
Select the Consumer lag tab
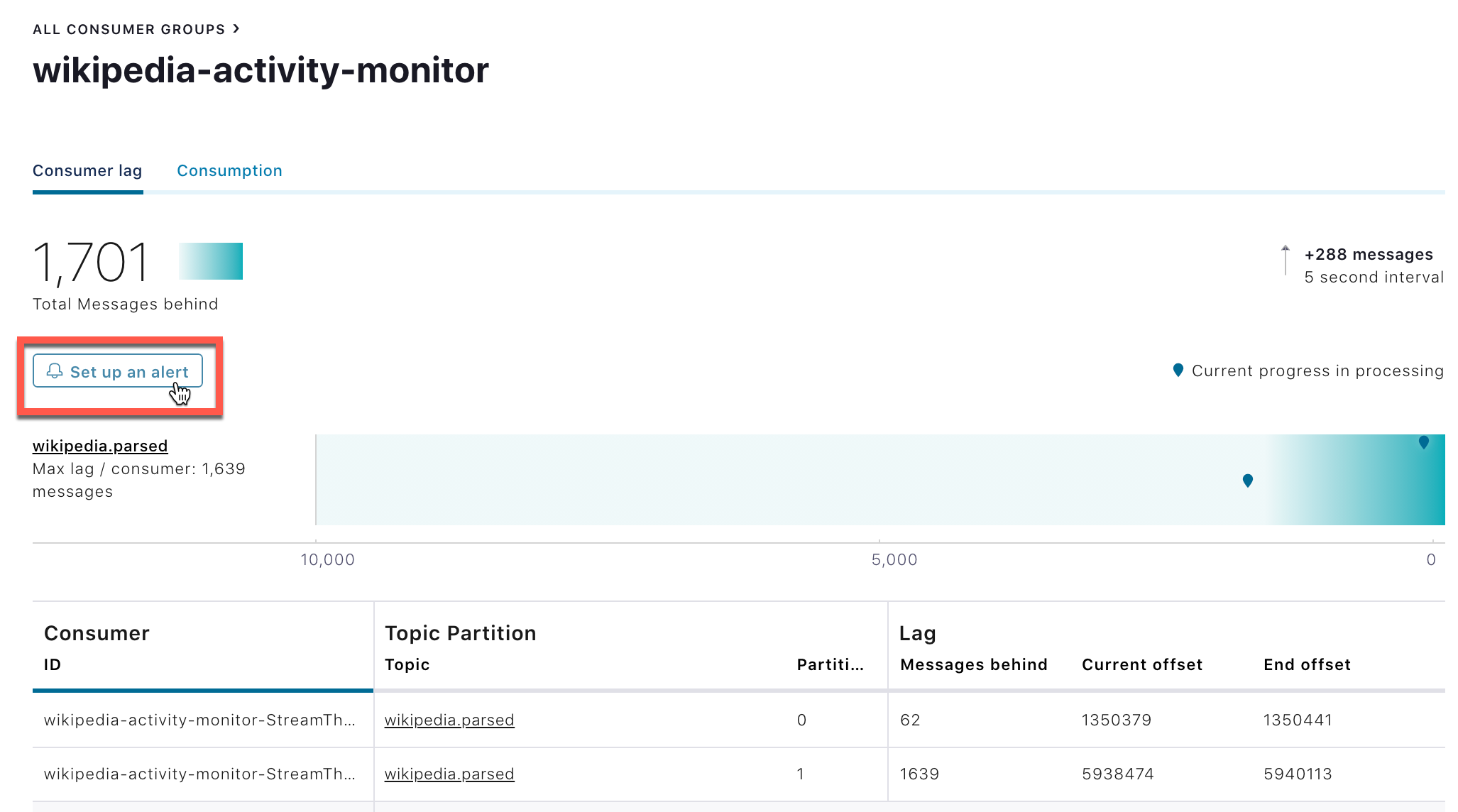coord(87,170)
